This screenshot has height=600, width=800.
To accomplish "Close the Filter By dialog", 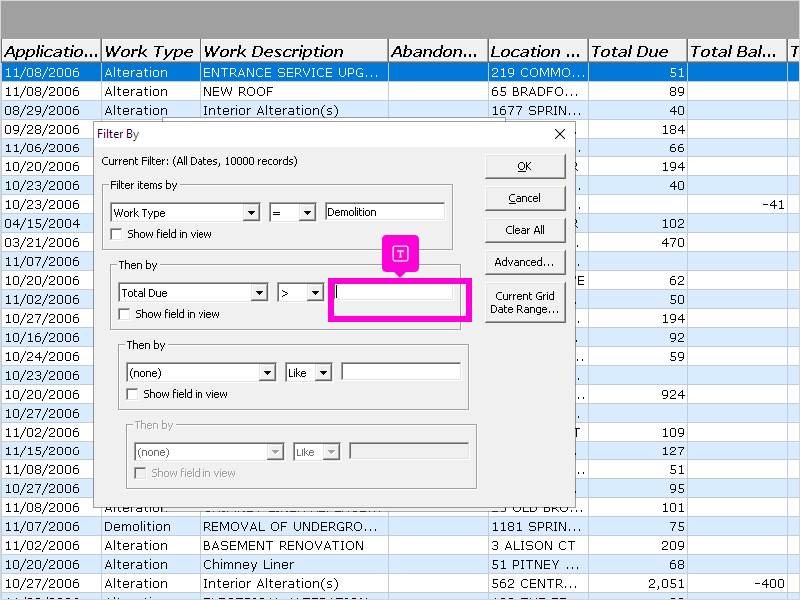I will pos(560,134).
